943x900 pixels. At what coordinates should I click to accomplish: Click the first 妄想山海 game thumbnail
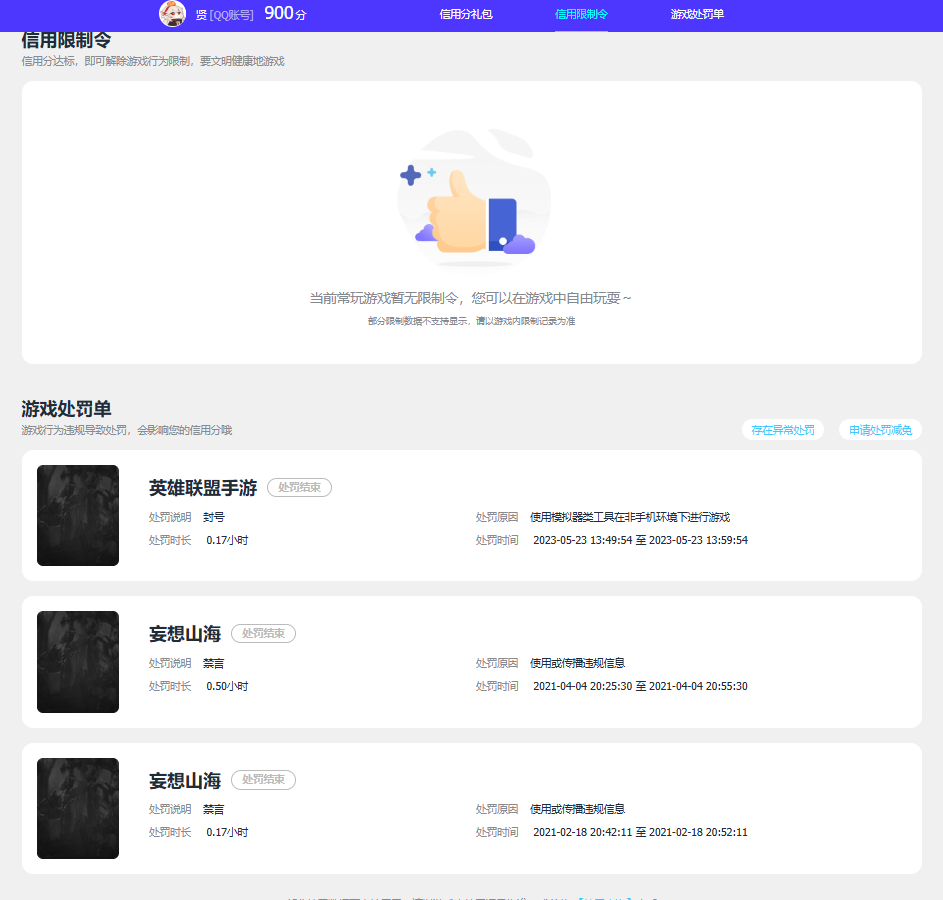pyautogui.click(x=78, y=662)
